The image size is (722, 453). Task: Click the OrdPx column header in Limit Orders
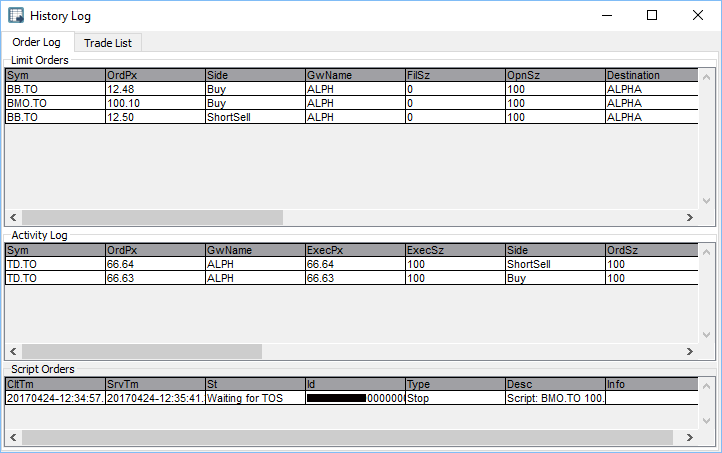[154, 75]
